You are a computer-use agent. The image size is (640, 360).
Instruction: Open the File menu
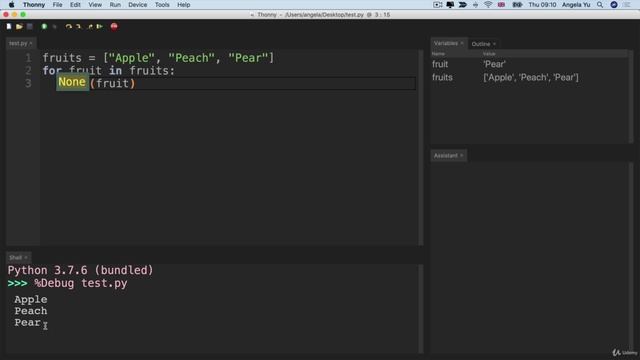(x=58, y=5)
